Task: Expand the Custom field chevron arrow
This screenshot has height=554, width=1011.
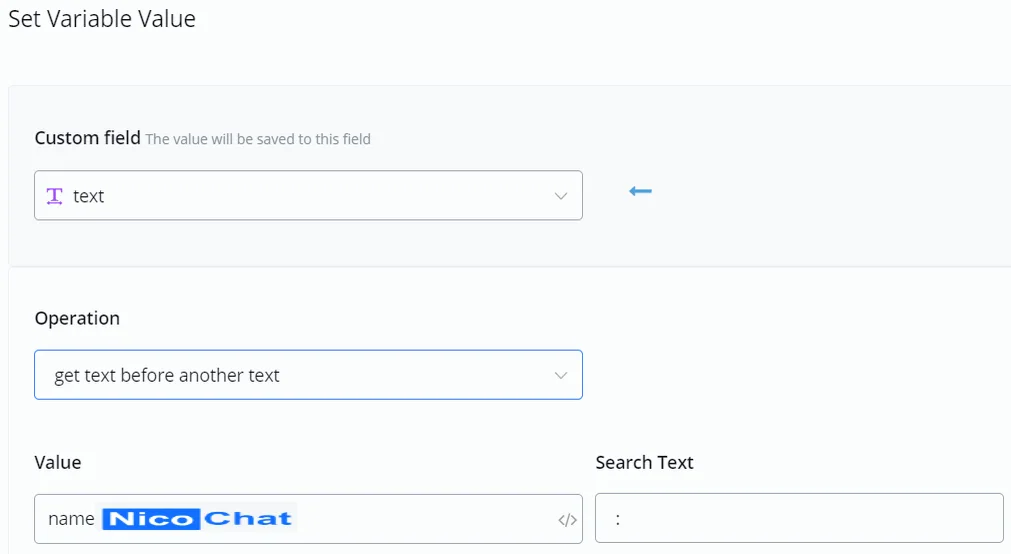Action: 561,196
